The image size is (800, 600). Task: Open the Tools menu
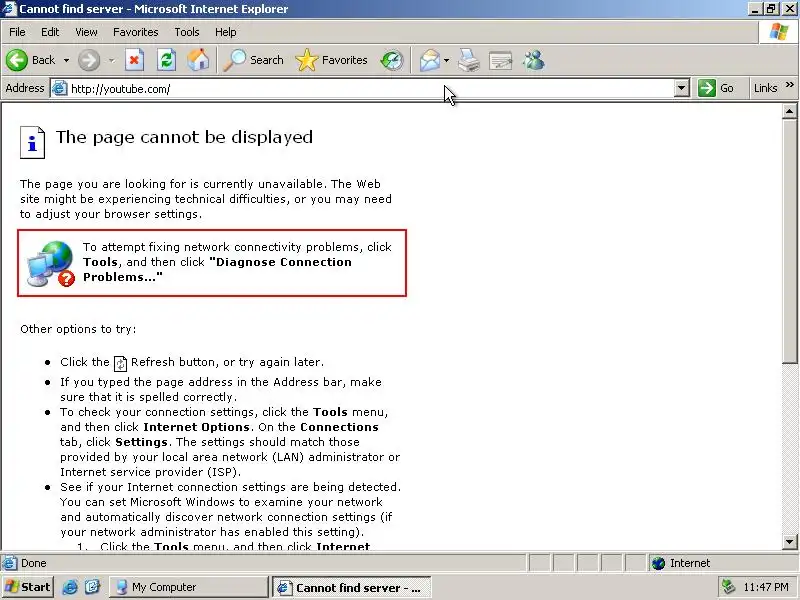click(x=187, y=32)
